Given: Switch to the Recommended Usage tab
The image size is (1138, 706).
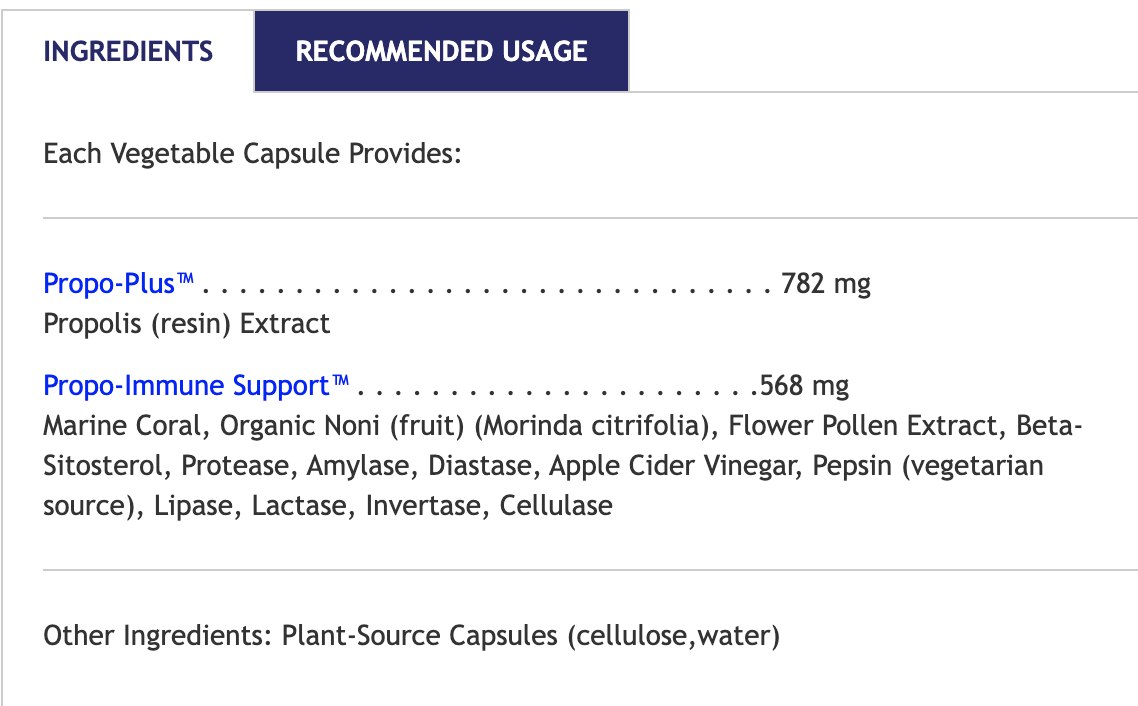Looking at the screenshot, I should point(441,52).
